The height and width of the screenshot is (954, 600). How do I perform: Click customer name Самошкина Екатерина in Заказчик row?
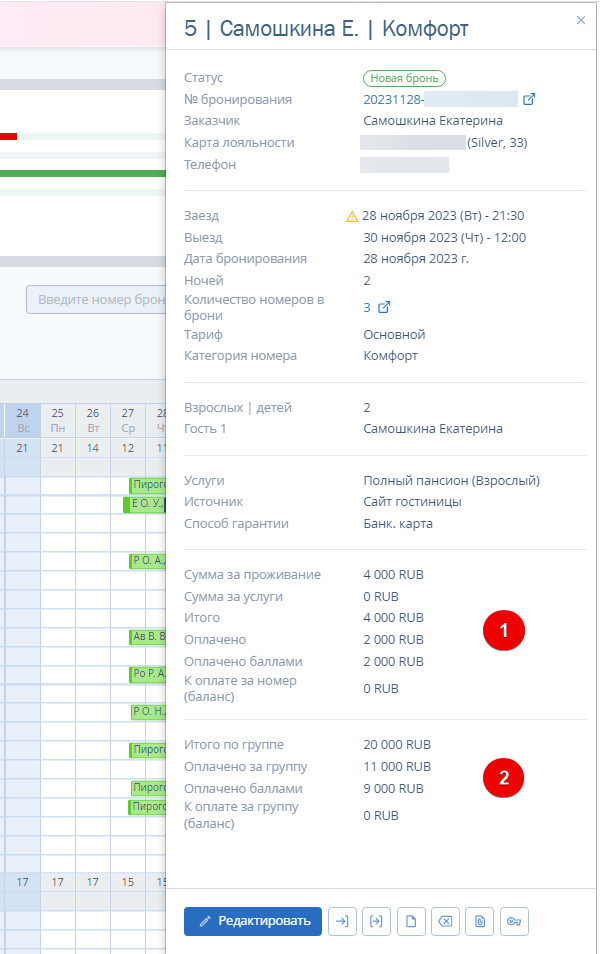click(433, 120)
